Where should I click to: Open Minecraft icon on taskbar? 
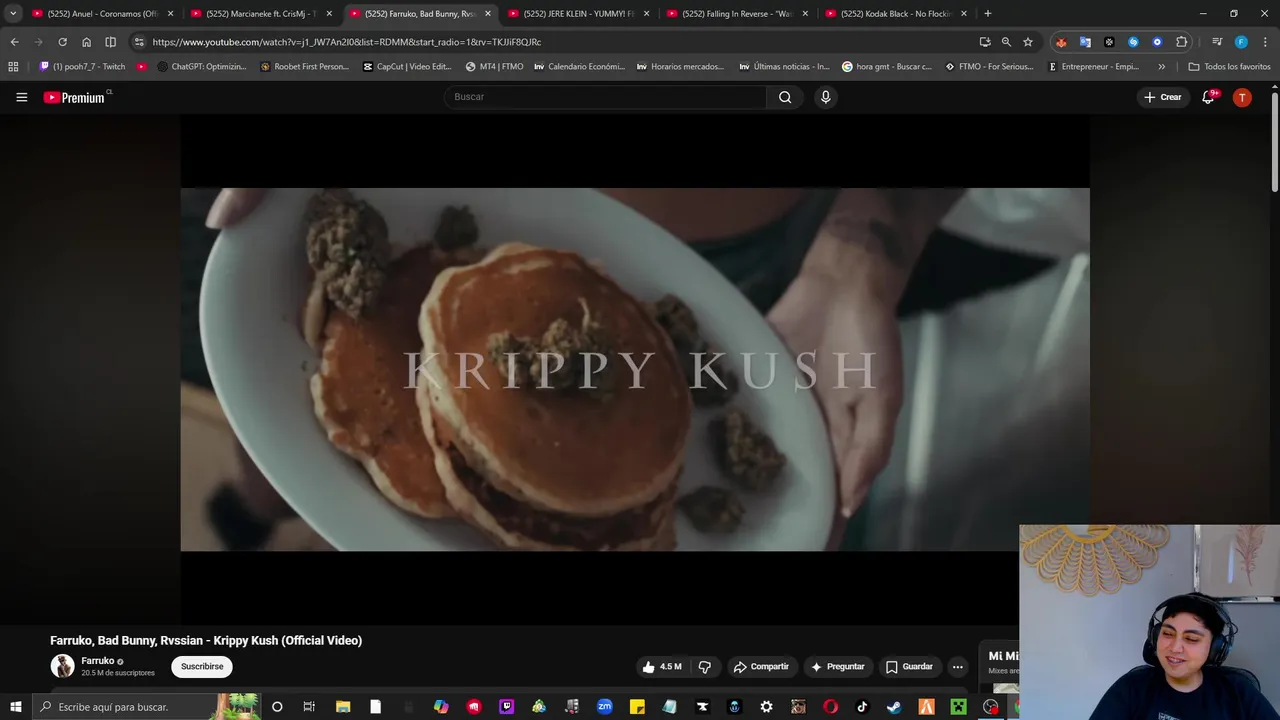click(958, 707)
